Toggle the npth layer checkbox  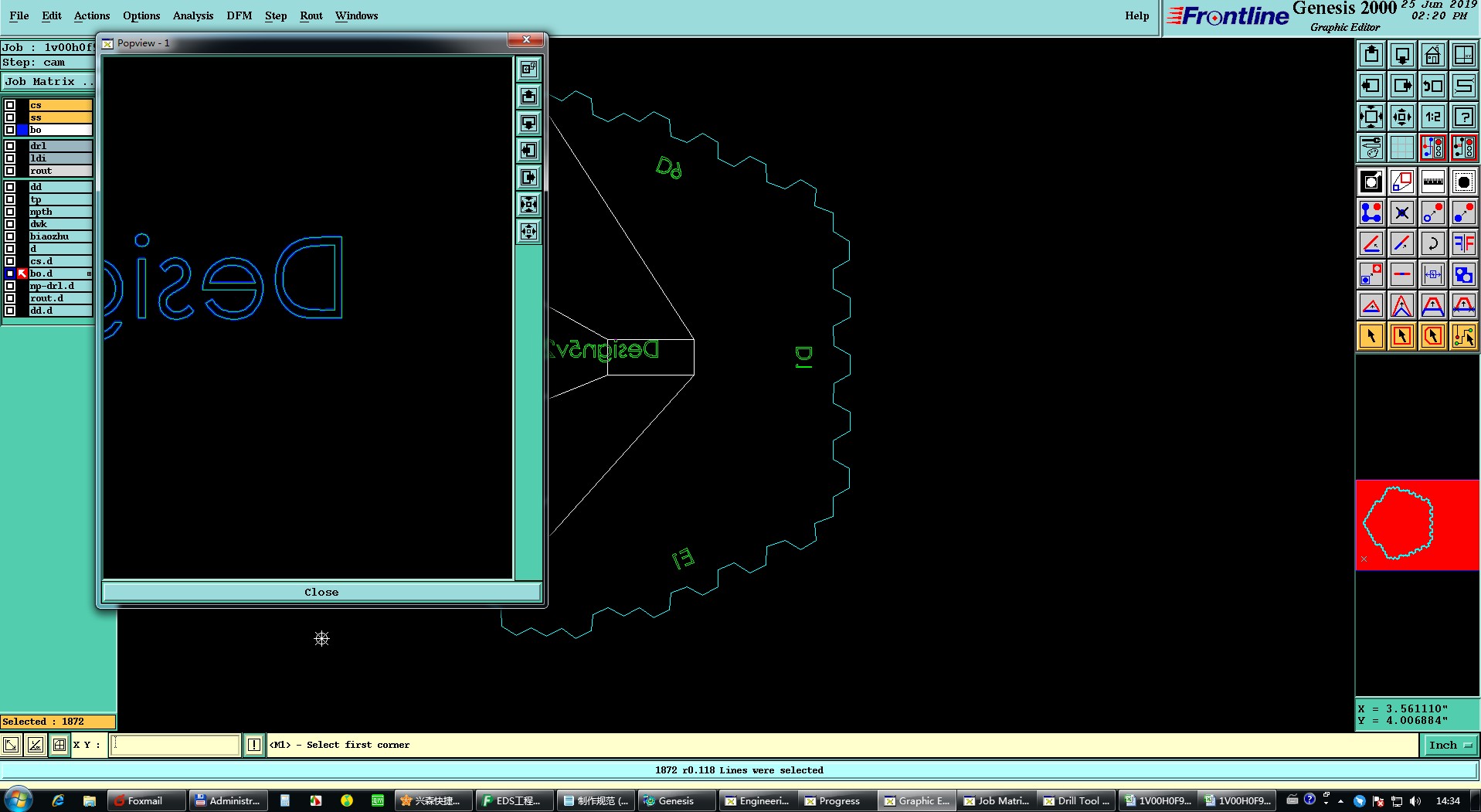click(10, 212)
